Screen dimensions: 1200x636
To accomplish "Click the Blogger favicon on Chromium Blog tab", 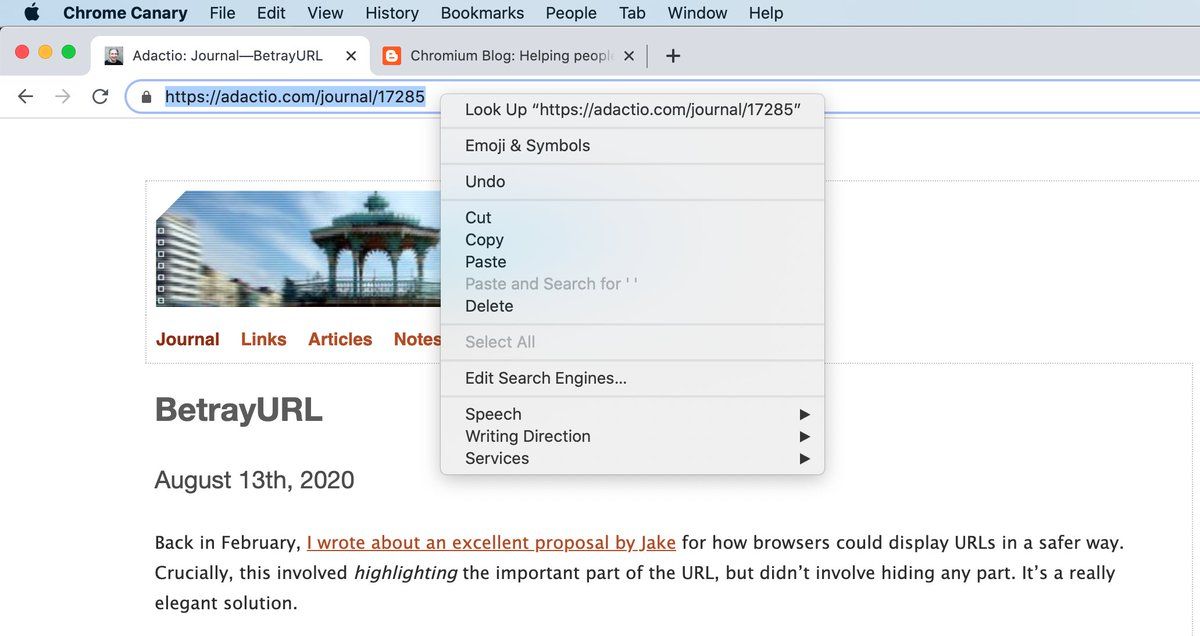I will [x=392, y=56].
